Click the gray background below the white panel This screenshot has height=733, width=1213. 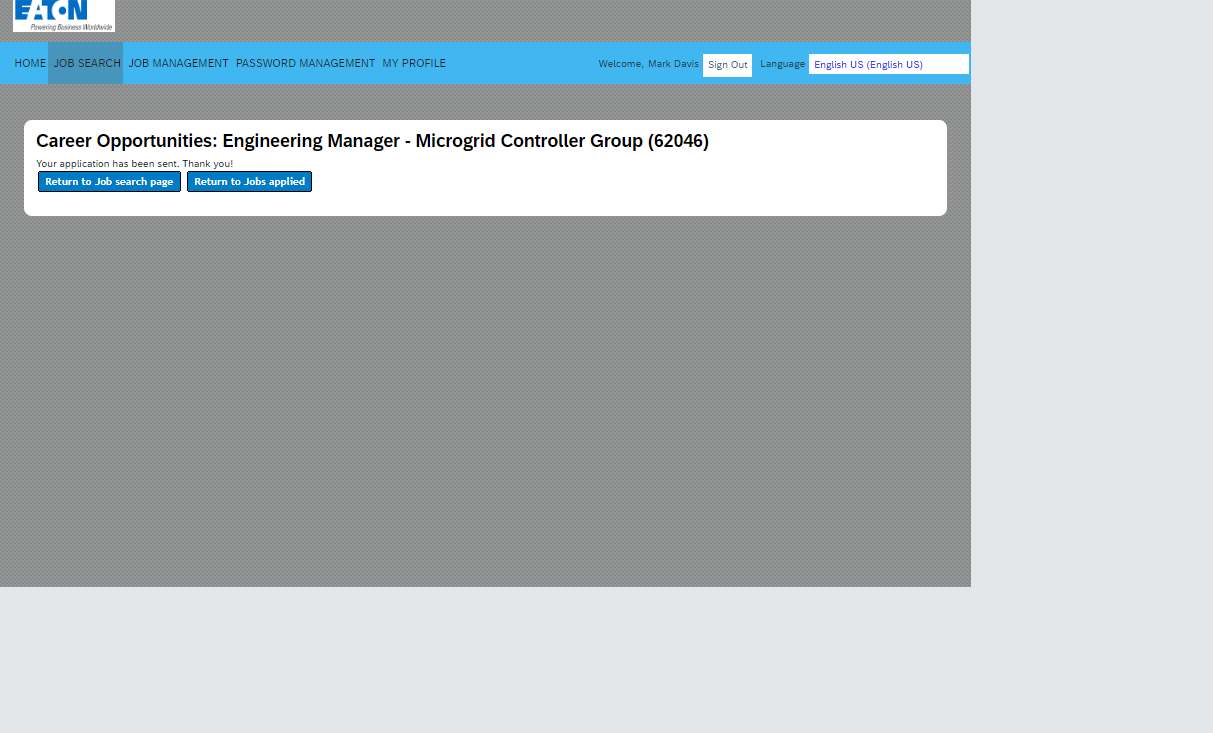pos(485,400)
